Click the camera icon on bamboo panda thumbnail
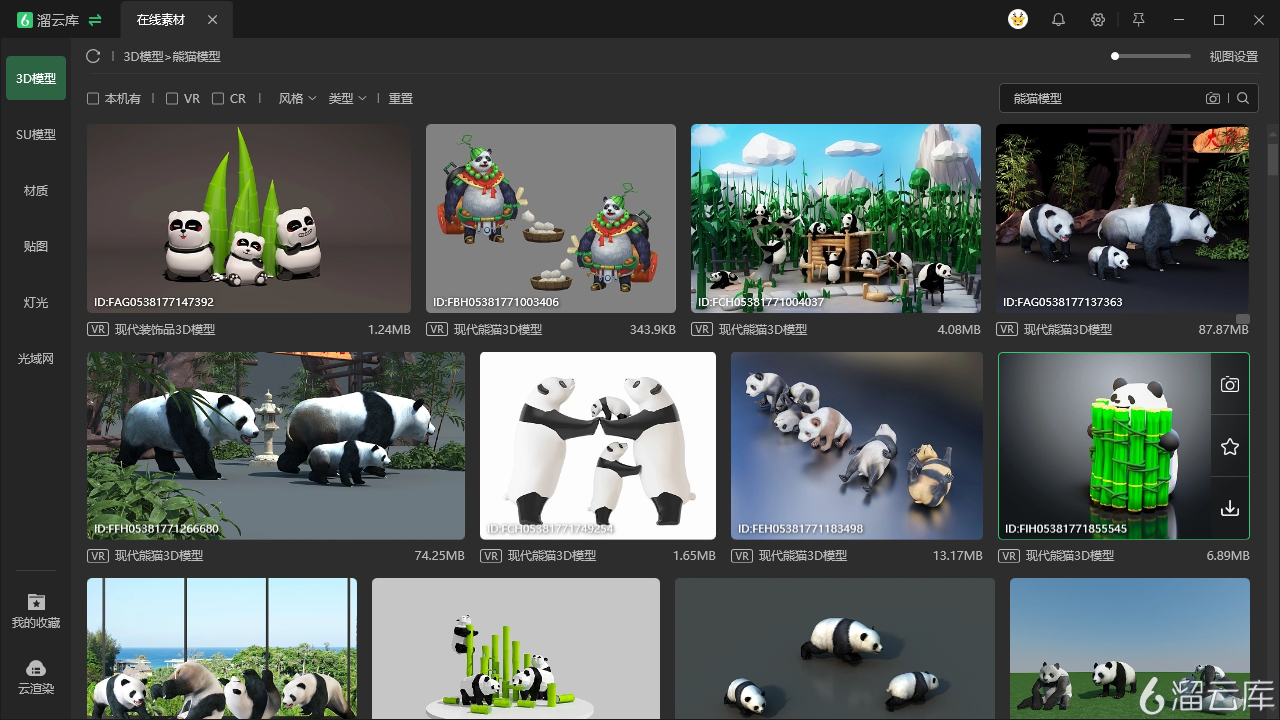This screenshot has width=1280, height=720. 1230,385
